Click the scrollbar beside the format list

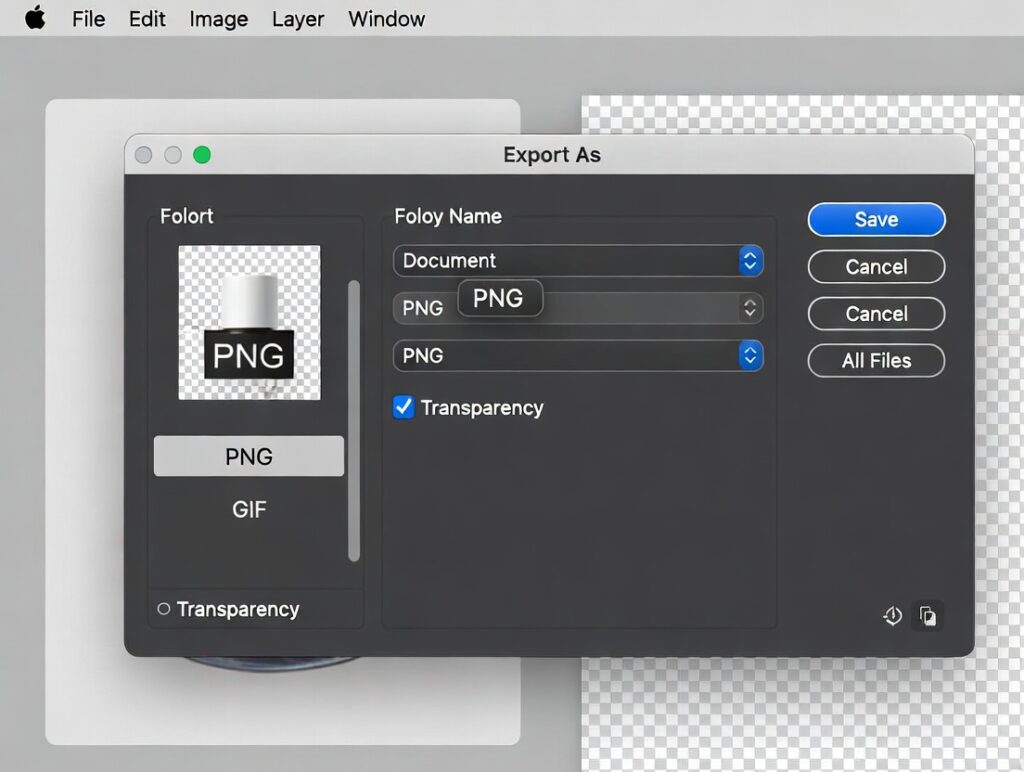[x=355, y=420]
